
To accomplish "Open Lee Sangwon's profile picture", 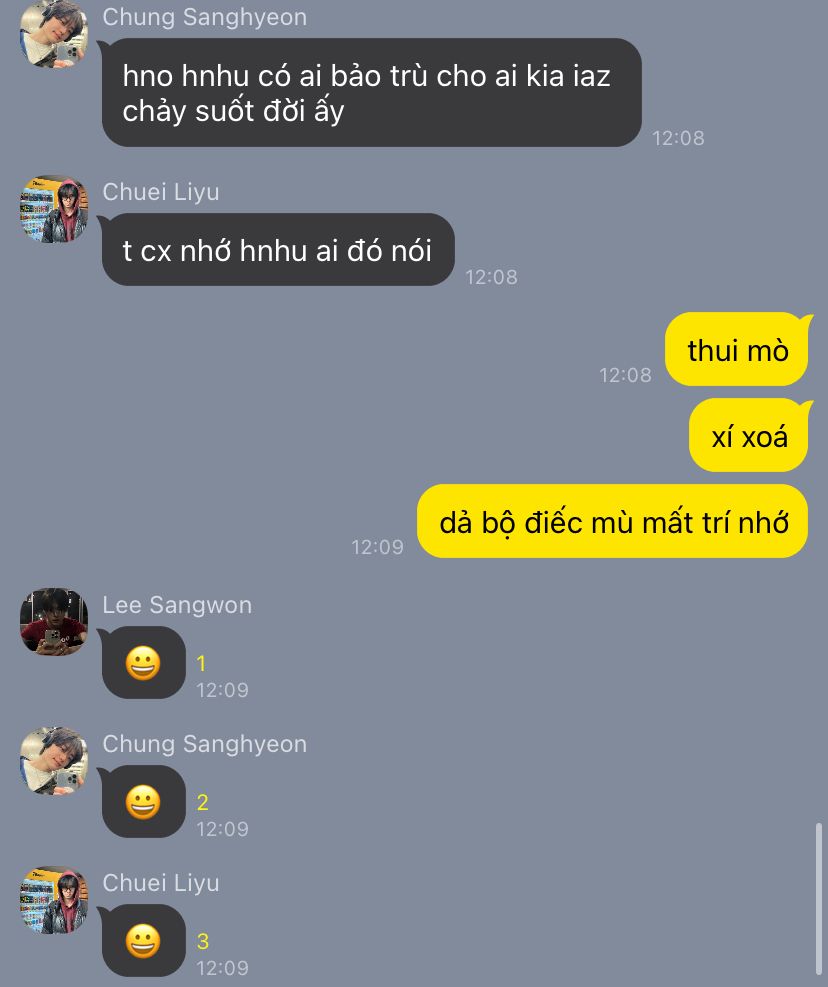I will [54, 622].
